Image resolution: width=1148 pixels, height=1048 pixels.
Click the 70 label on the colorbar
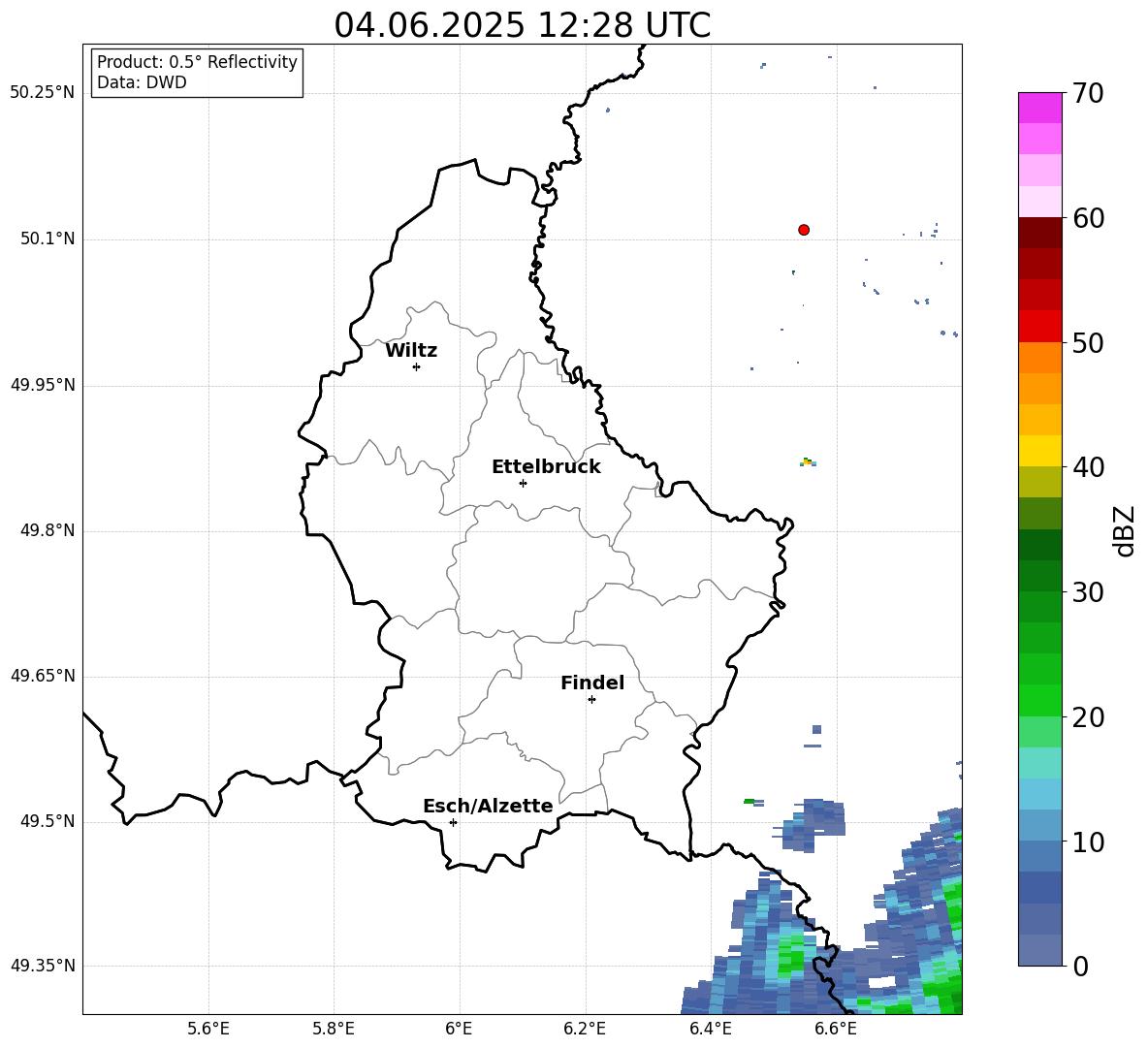coord(1088,93)
